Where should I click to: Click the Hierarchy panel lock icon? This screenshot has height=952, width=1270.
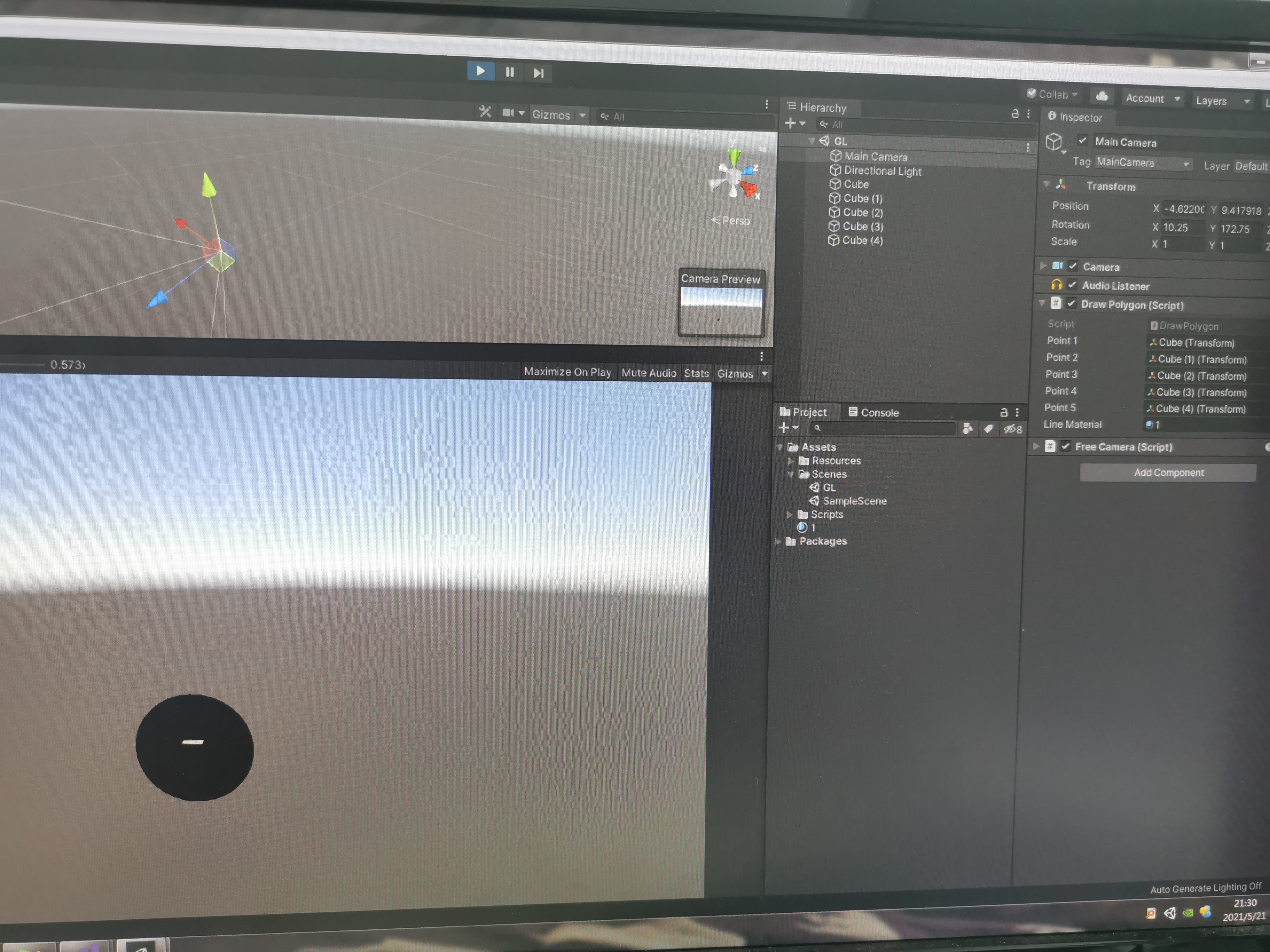(1014, 114)
